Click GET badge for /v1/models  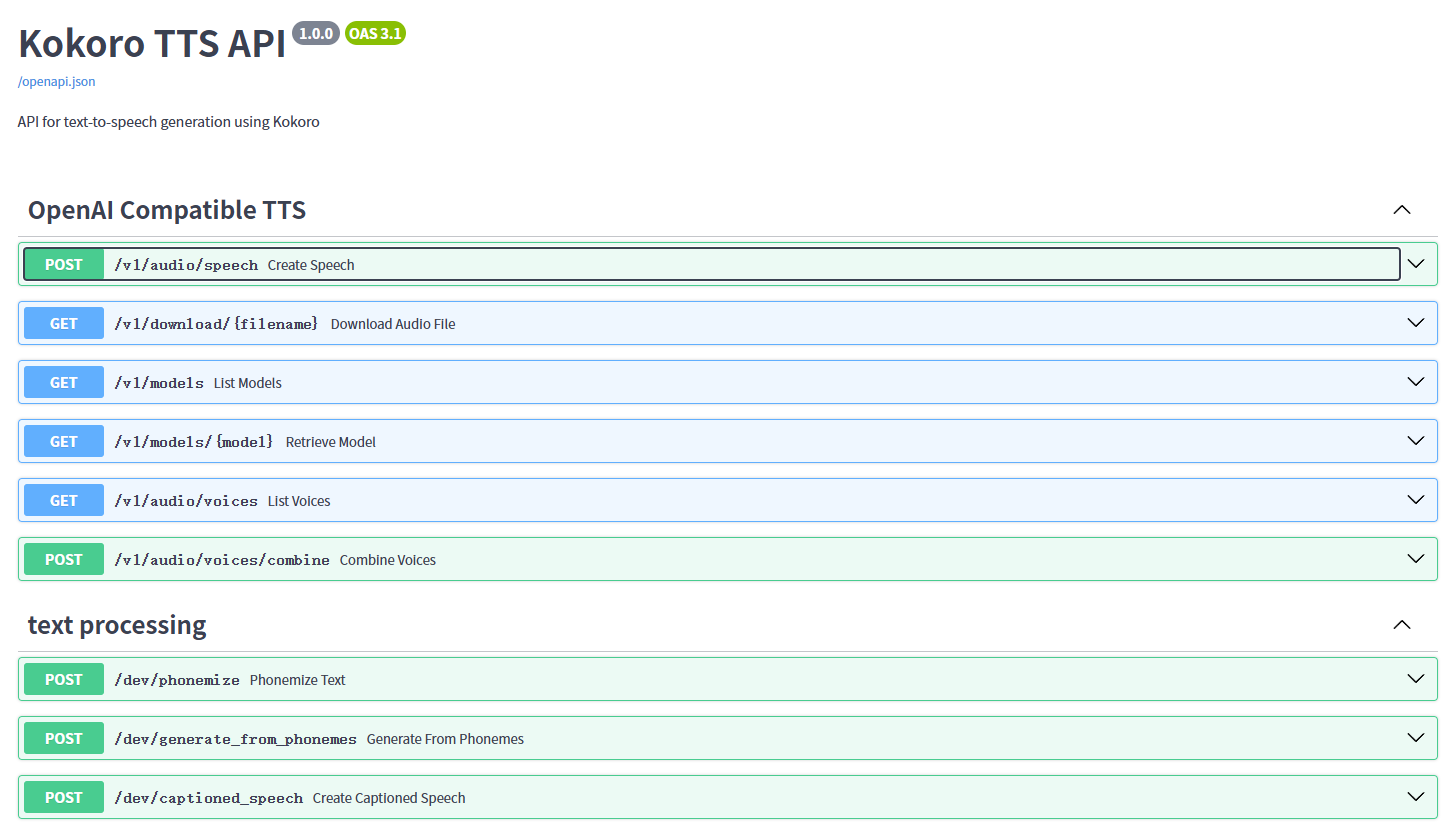click(x=64, y=382)
